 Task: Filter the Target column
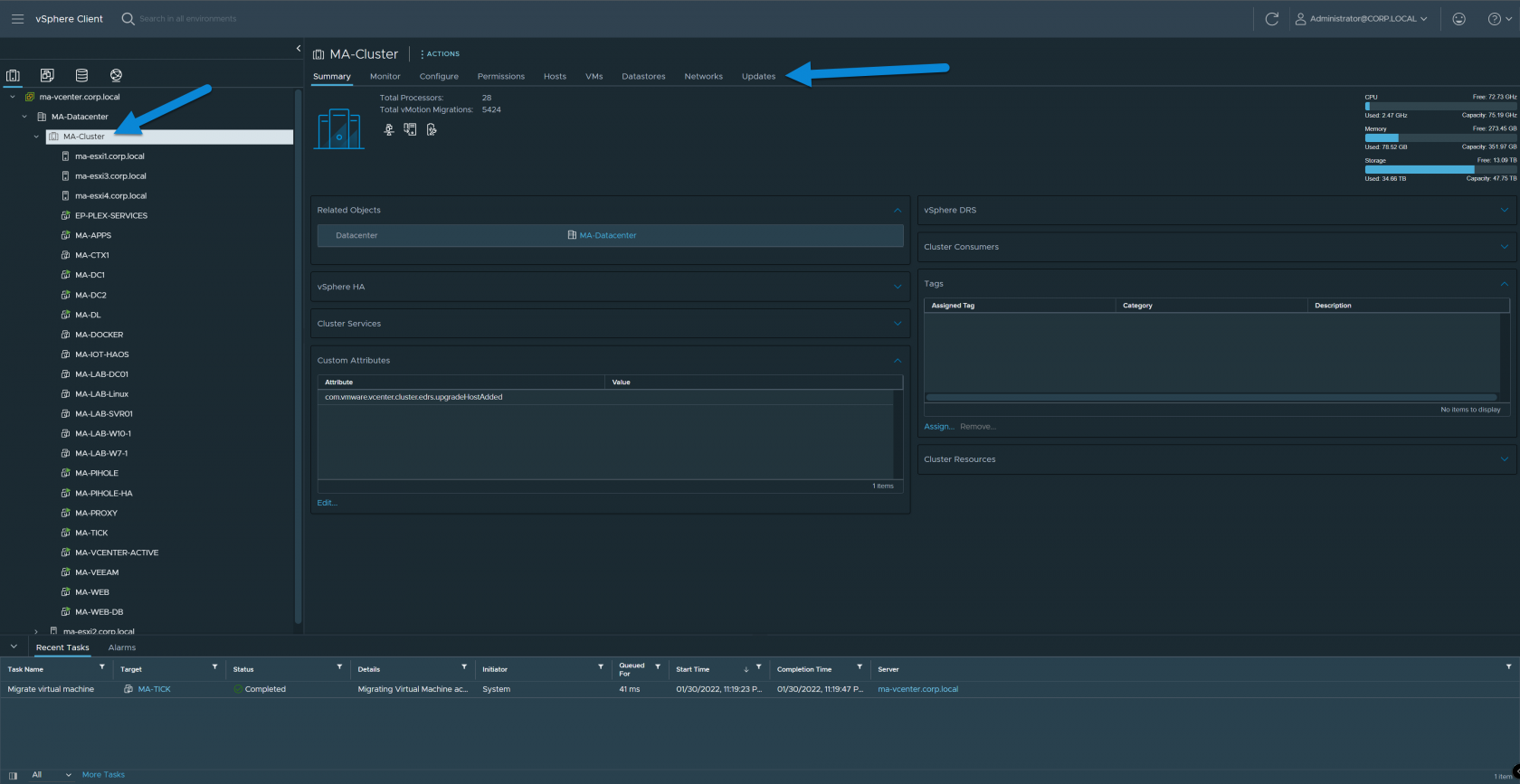[214, 667]
